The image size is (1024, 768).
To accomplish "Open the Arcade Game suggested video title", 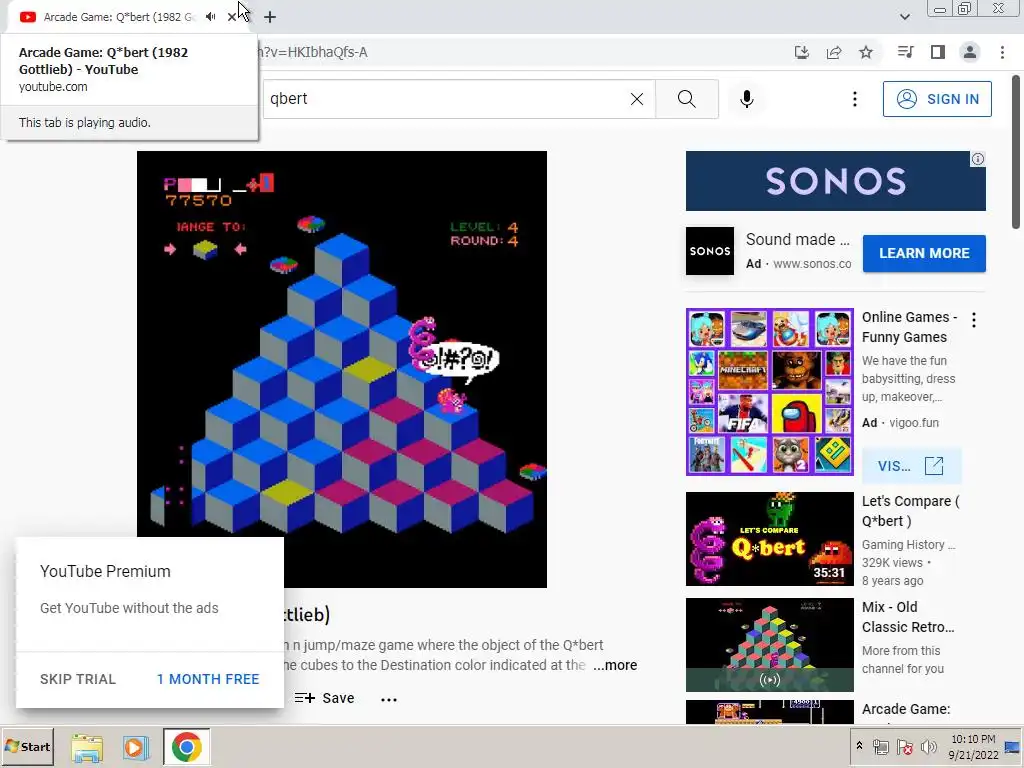I will pyautogui.click(x=906, y=709).
